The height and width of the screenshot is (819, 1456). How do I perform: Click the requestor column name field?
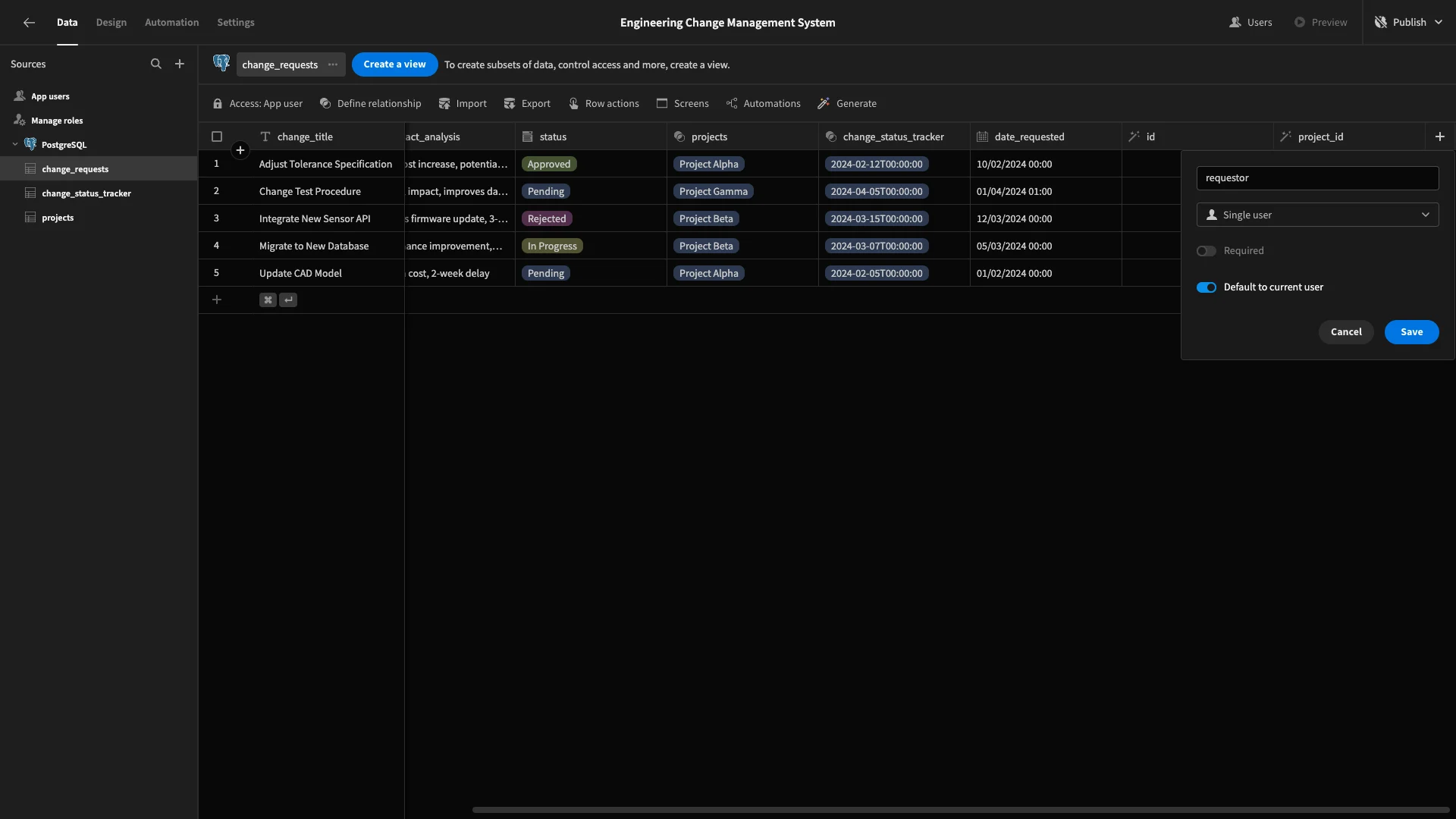tap(1318, 178)
